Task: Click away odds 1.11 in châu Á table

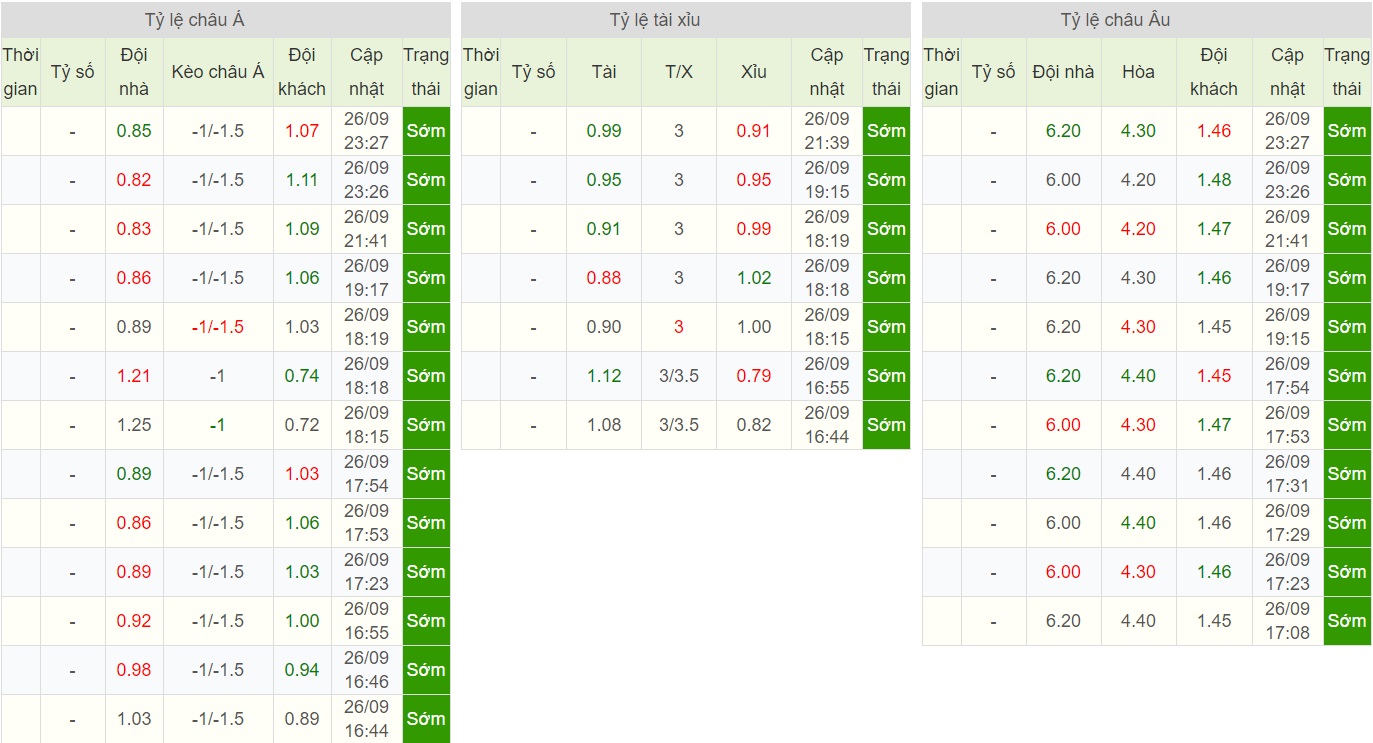Action: (302, 180)
